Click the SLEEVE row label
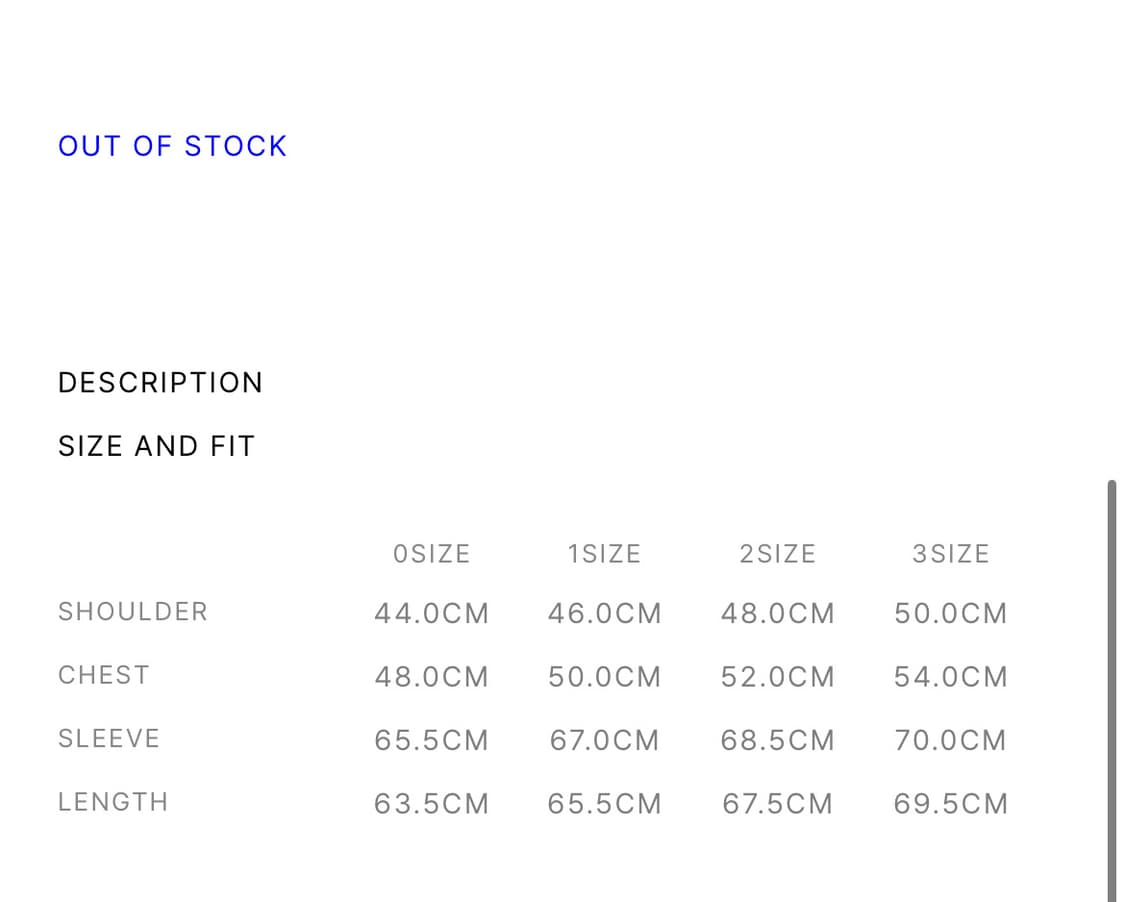 pyautogui.click(x=109, y=739)
